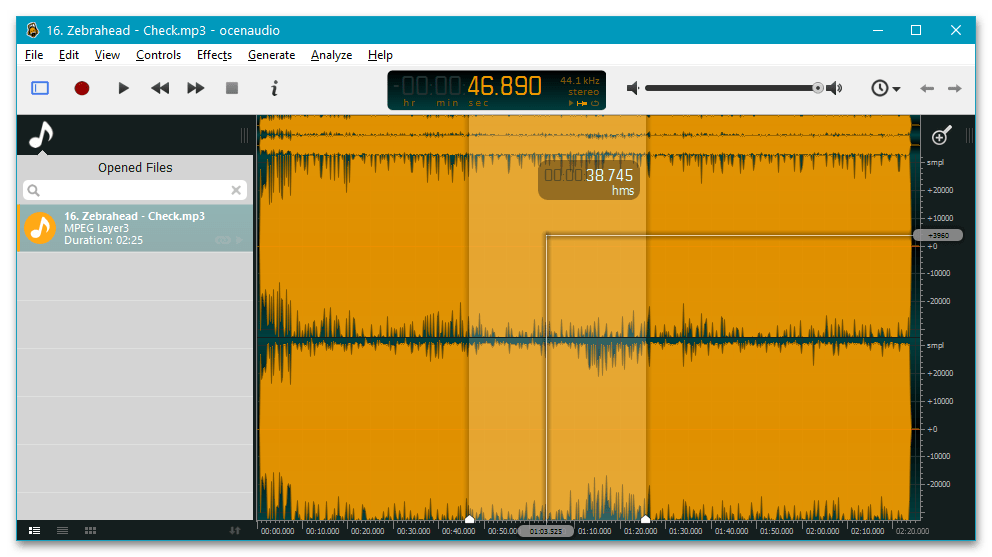Screen dimensions: 992x557
Task: Click the link icon in file entry row
Action: coord(223,240)
